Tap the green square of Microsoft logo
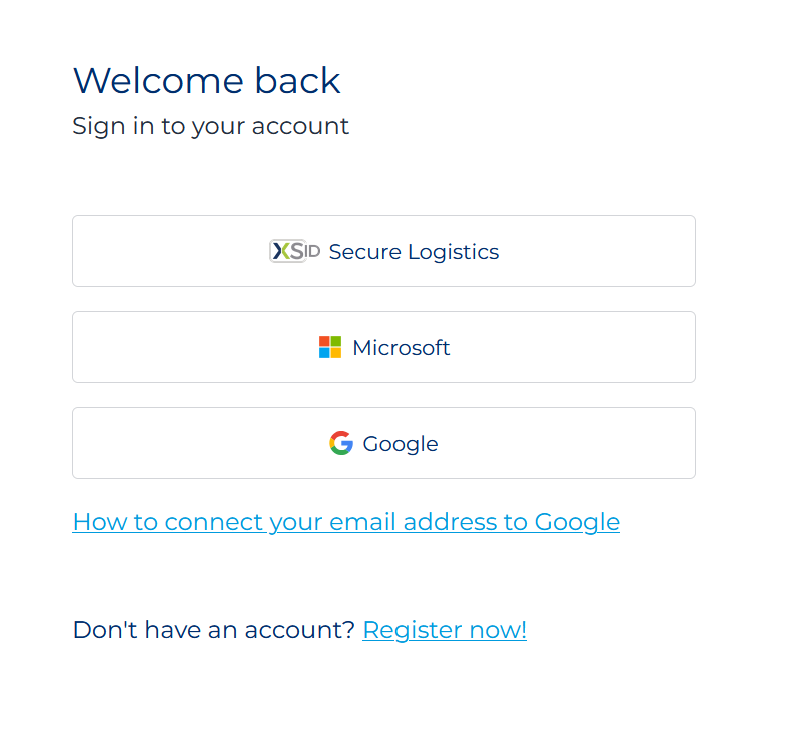Viewport: 790px width, 736px height. (x=336, y=342)
